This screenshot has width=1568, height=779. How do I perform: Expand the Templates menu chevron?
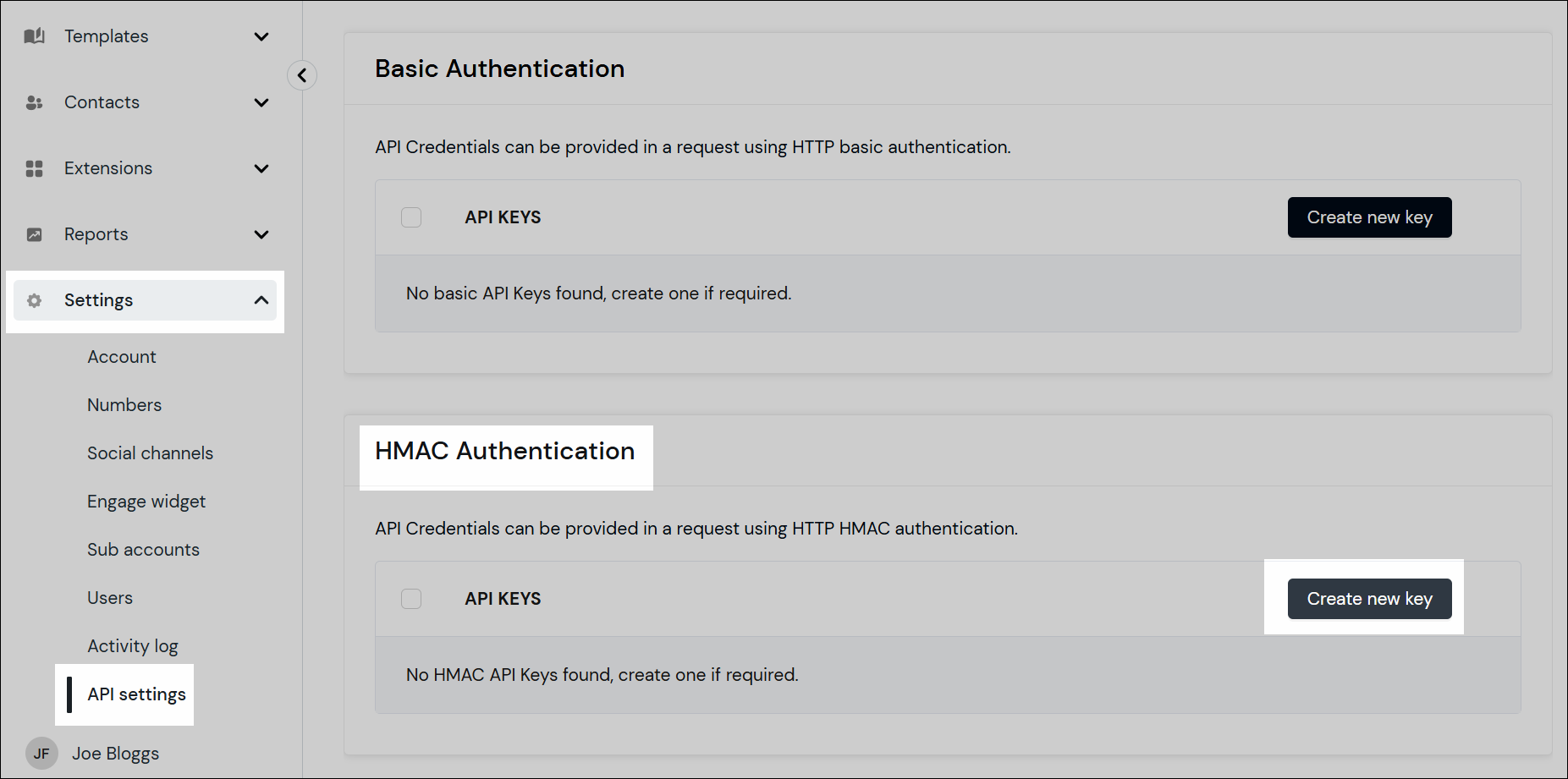pos(261,36)
